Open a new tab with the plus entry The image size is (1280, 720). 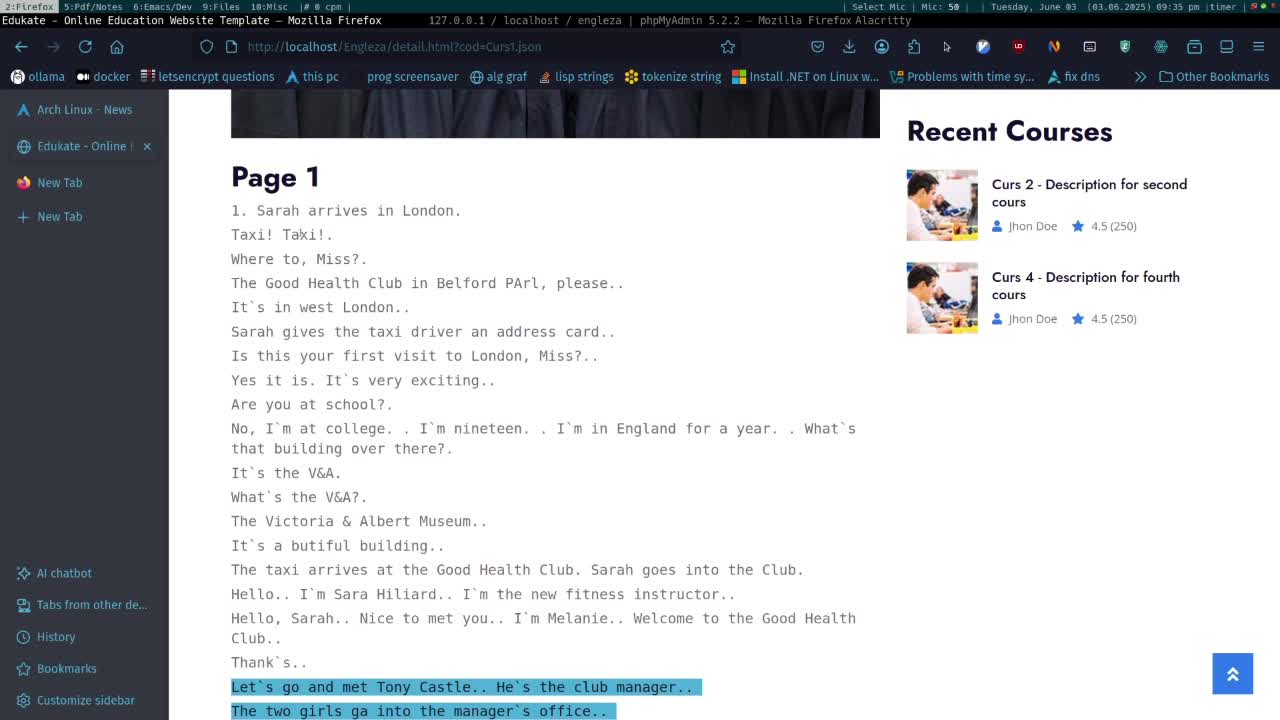(x=84, y=217)
